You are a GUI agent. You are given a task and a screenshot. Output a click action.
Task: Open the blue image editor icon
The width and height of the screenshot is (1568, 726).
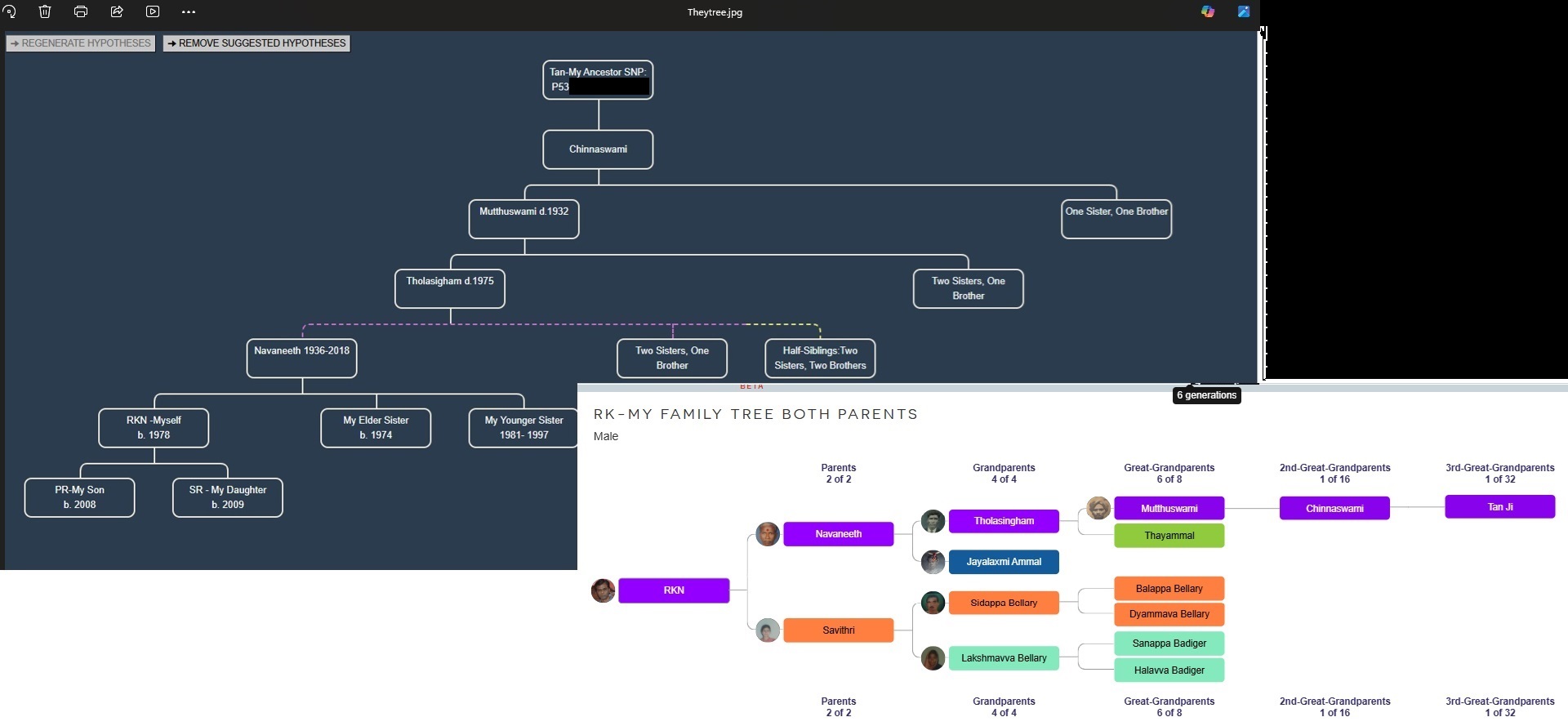click(1244, 11)
